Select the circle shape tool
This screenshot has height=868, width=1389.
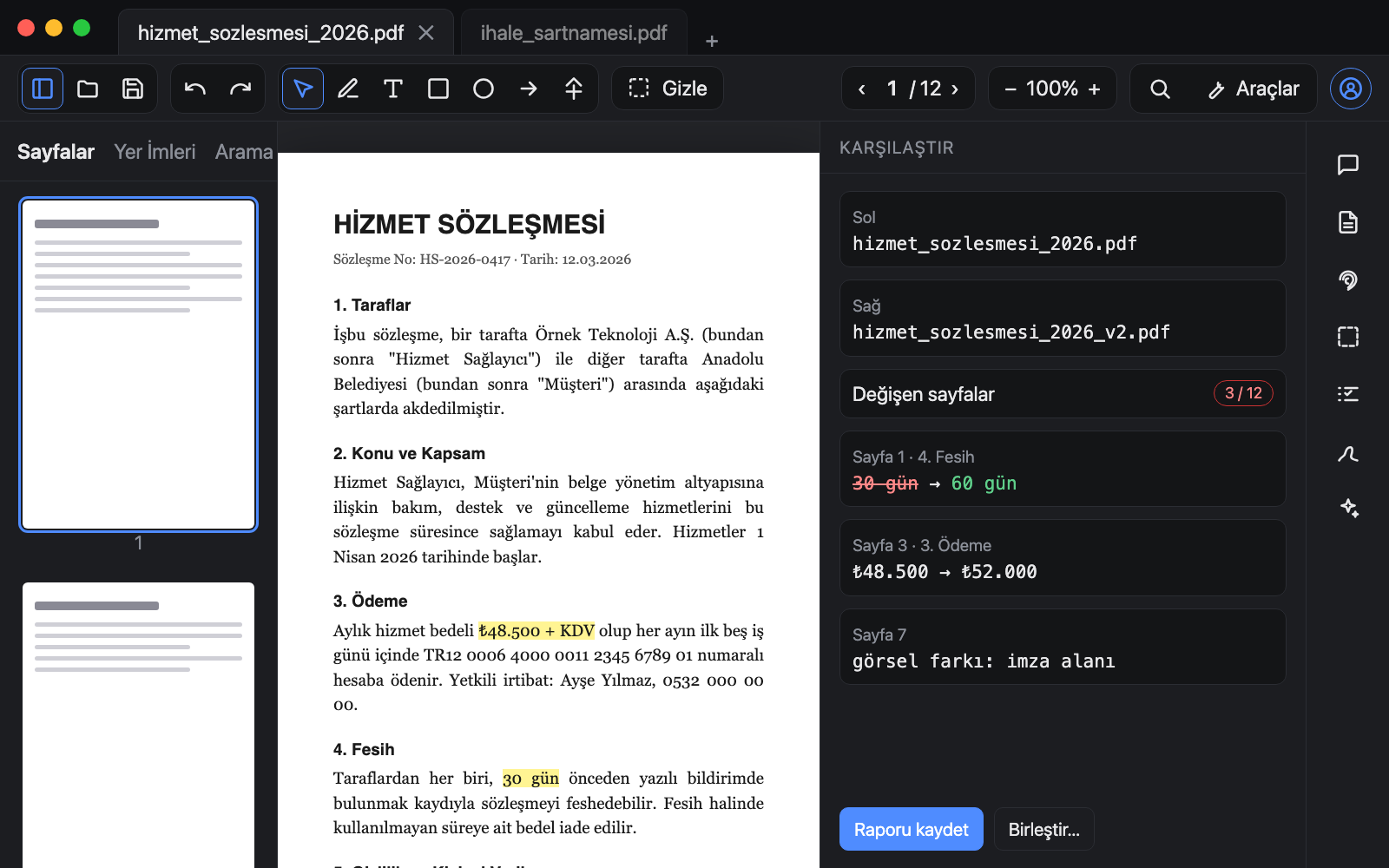coord(484,89)
